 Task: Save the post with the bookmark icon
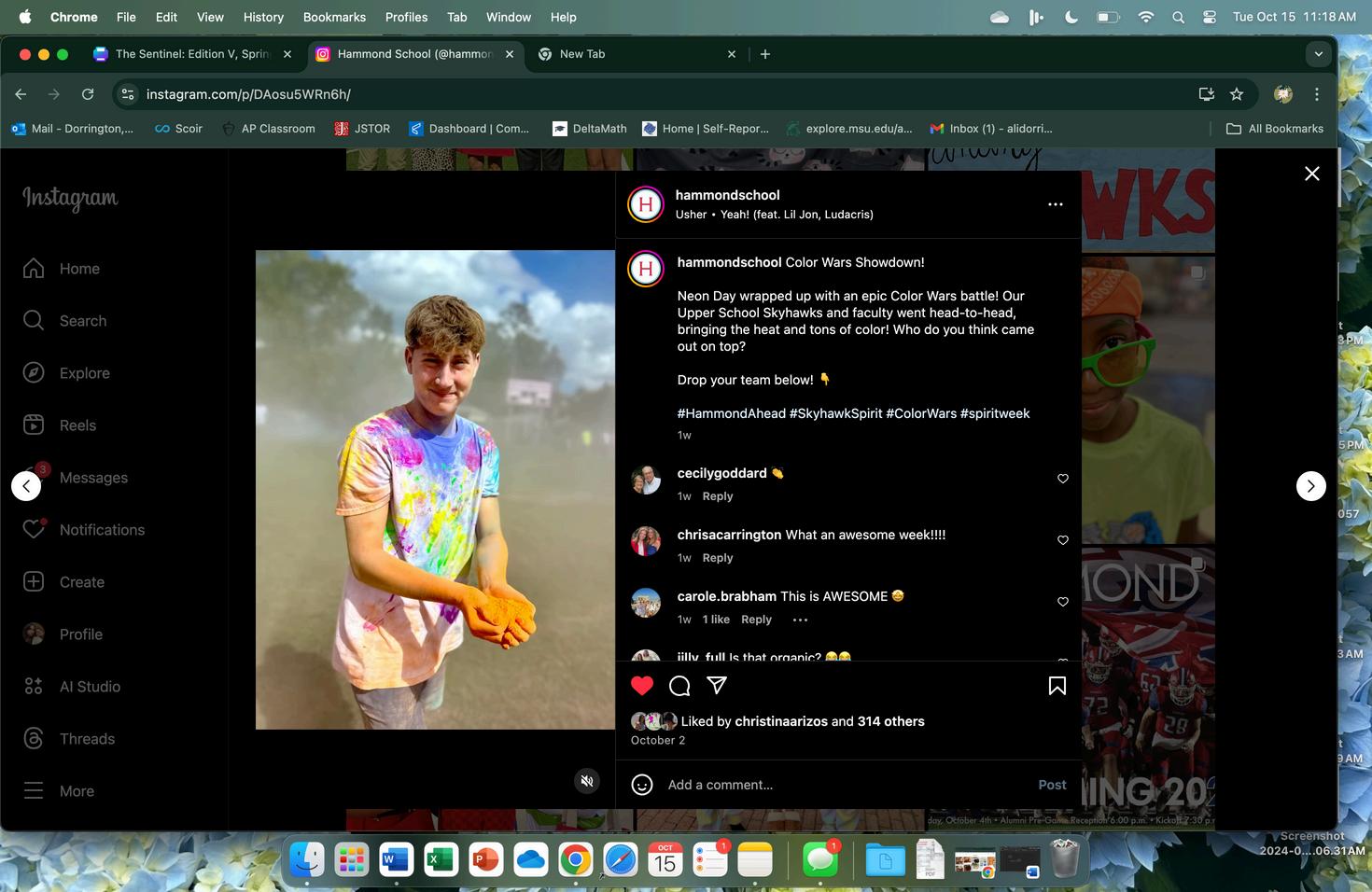[x=1057, y=686]
